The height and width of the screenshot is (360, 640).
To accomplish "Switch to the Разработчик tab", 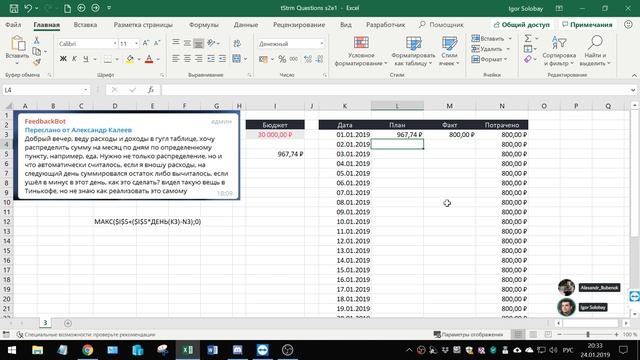I will coord(385,24).
